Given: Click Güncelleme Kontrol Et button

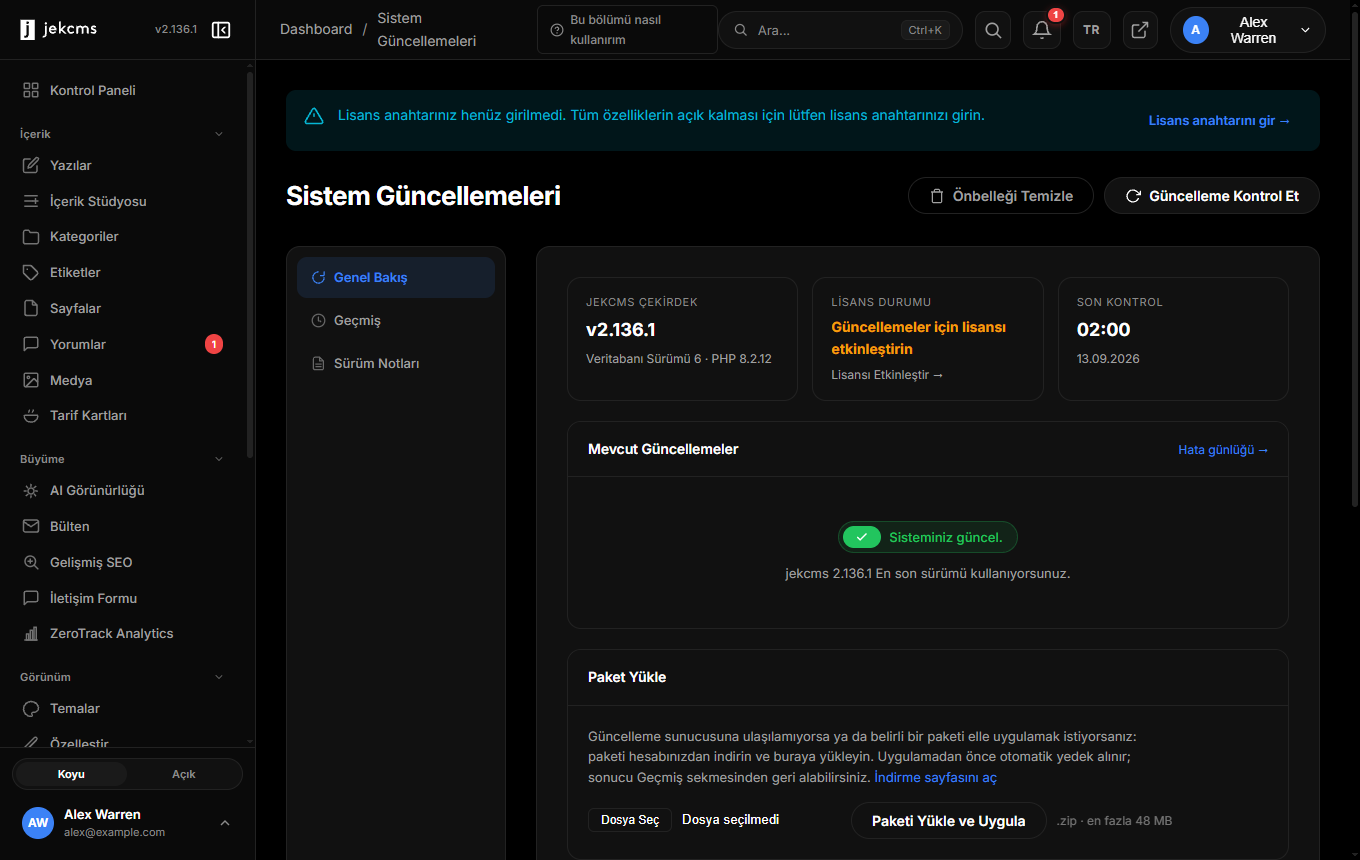Looking at the screenshot, I should coord(1212,196).
